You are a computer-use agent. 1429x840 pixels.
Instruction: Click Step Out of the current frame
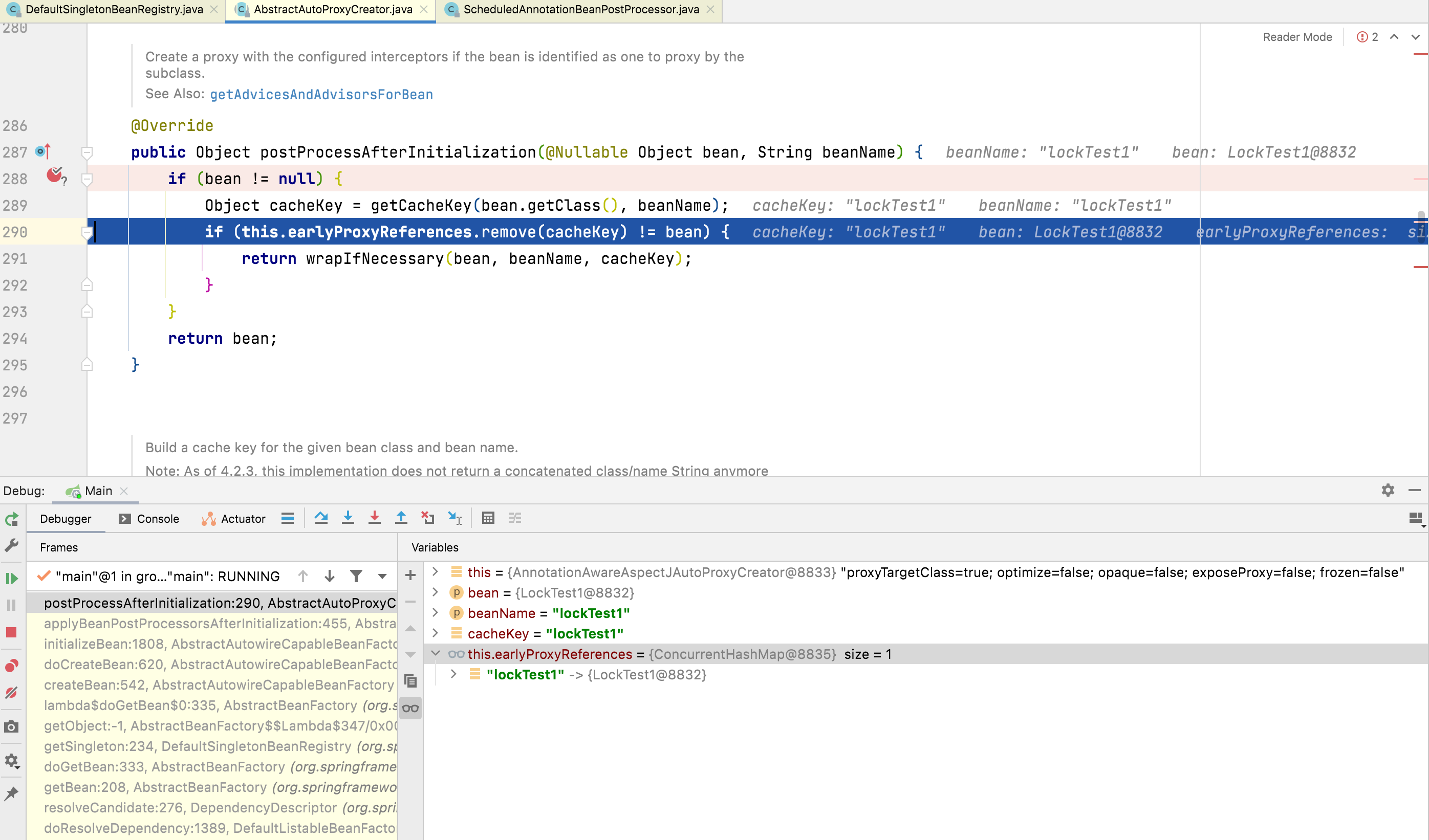coord(400,518)
